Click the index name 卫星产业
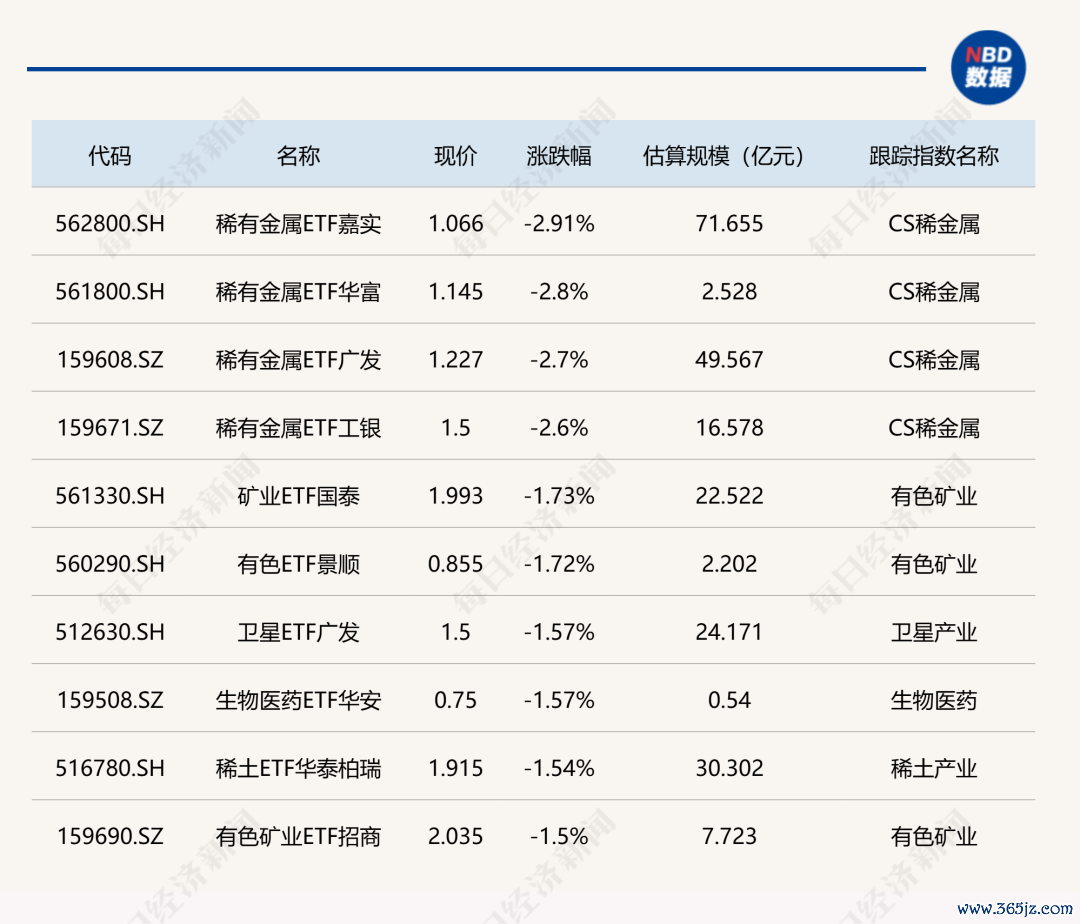The image size is (1080, 924). [933, 633]
